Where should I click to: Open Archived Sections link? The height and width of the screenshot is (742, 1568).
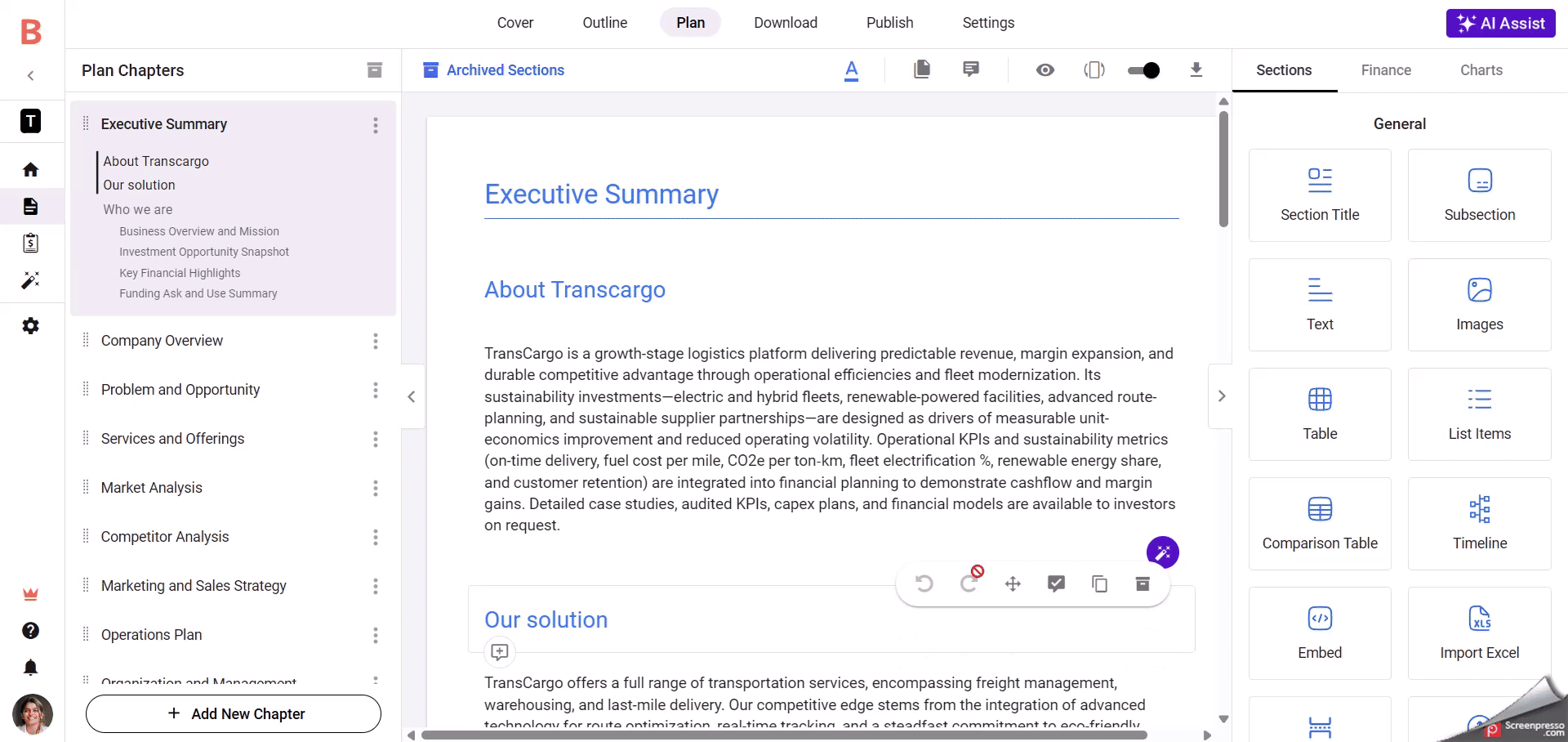494,70
